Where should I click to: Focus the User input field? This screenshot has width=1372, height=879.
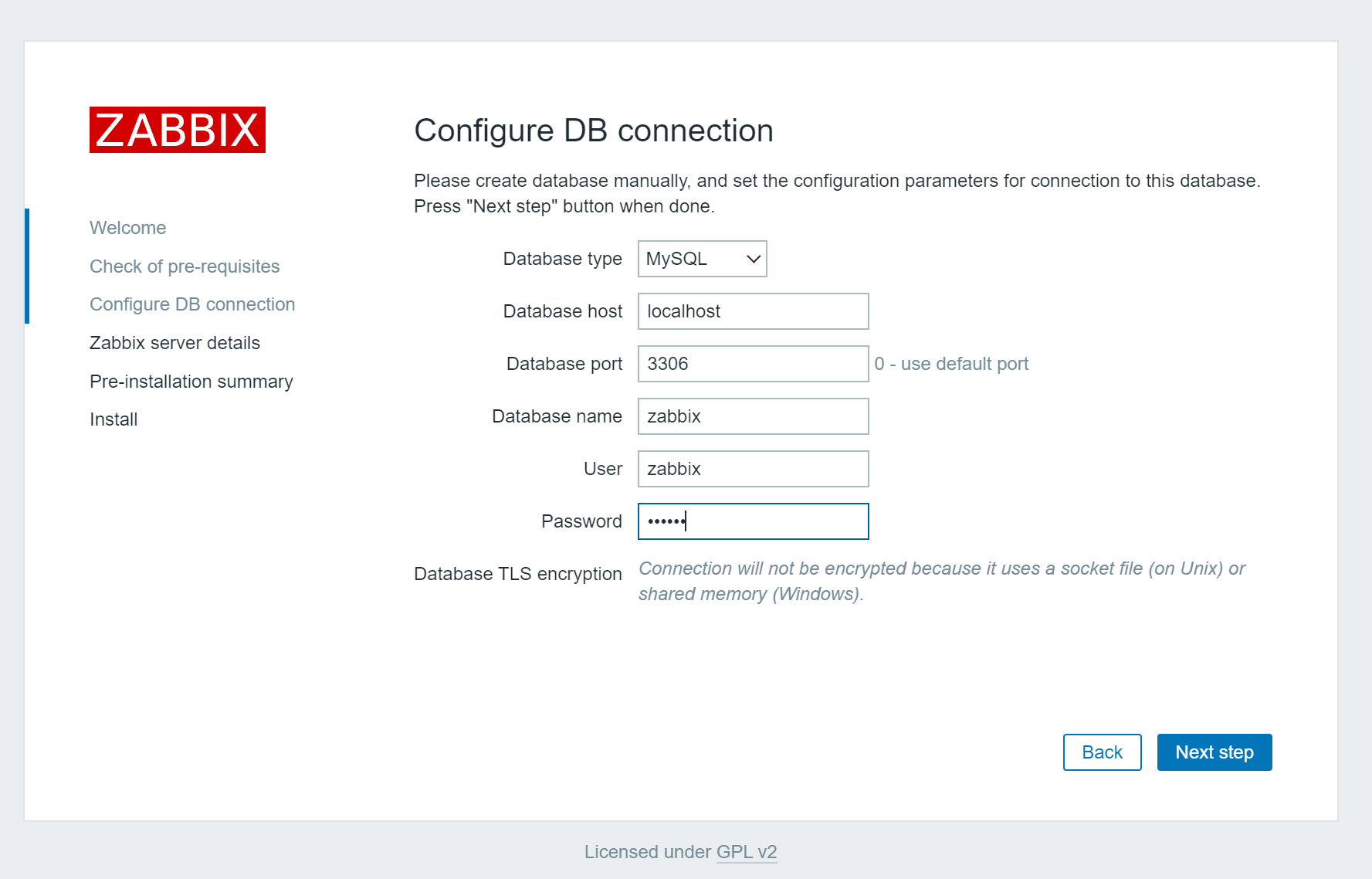coord(753,469)
